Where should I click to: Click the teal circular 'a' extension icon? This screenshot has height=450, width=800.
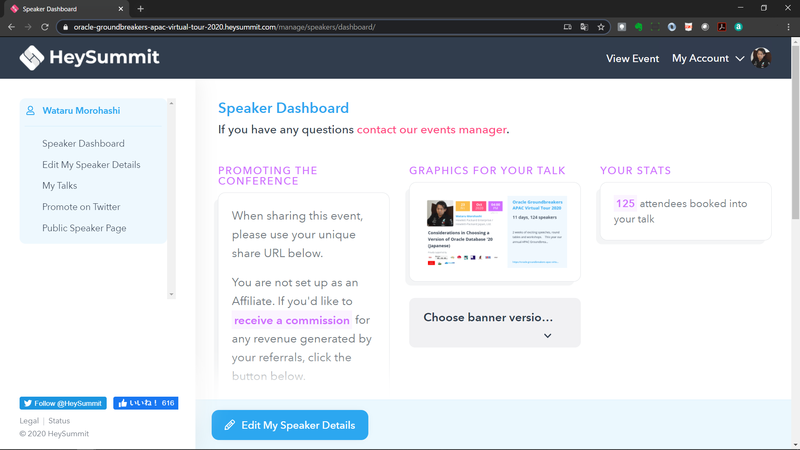738,27
